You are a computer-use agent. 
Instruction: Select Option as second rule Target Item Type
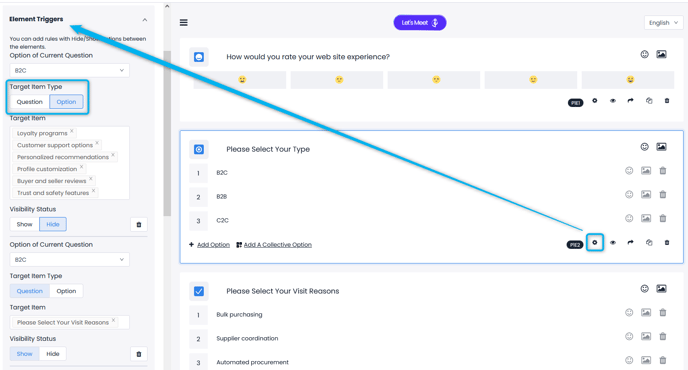point(66,291)
